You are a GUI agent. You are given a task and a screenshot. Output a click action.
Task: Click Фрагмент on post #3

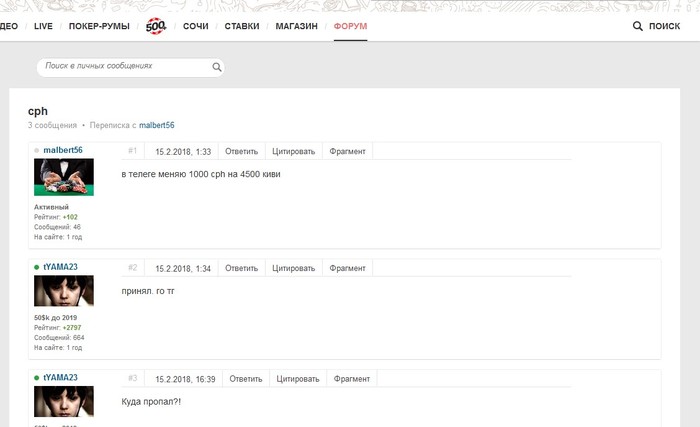coord(352,379)
